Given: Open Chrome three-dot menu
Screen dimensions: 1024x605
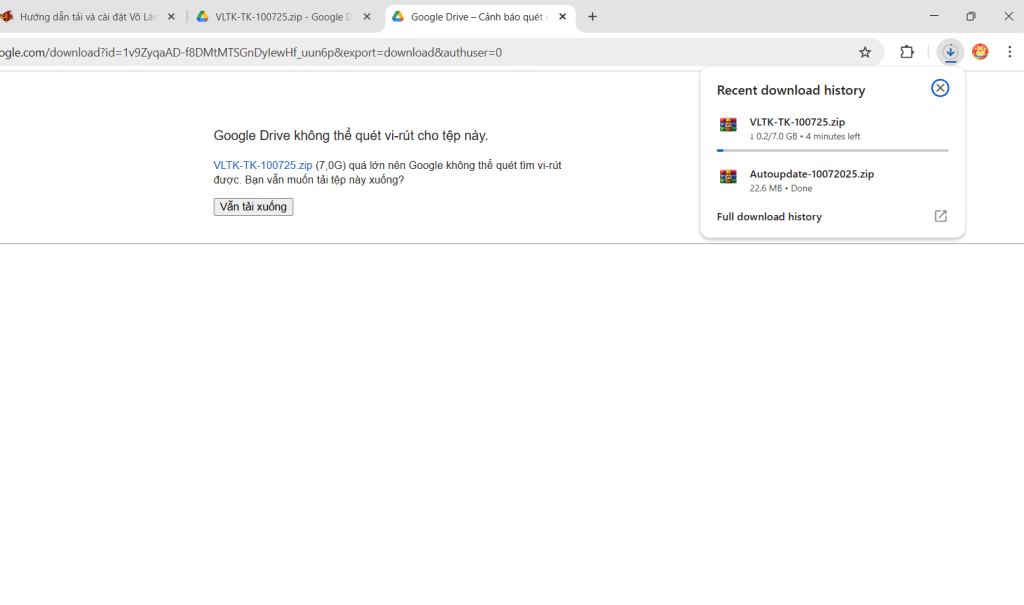Looking at the screenshot, I should pyautogui.click(x=1010, y=52).
